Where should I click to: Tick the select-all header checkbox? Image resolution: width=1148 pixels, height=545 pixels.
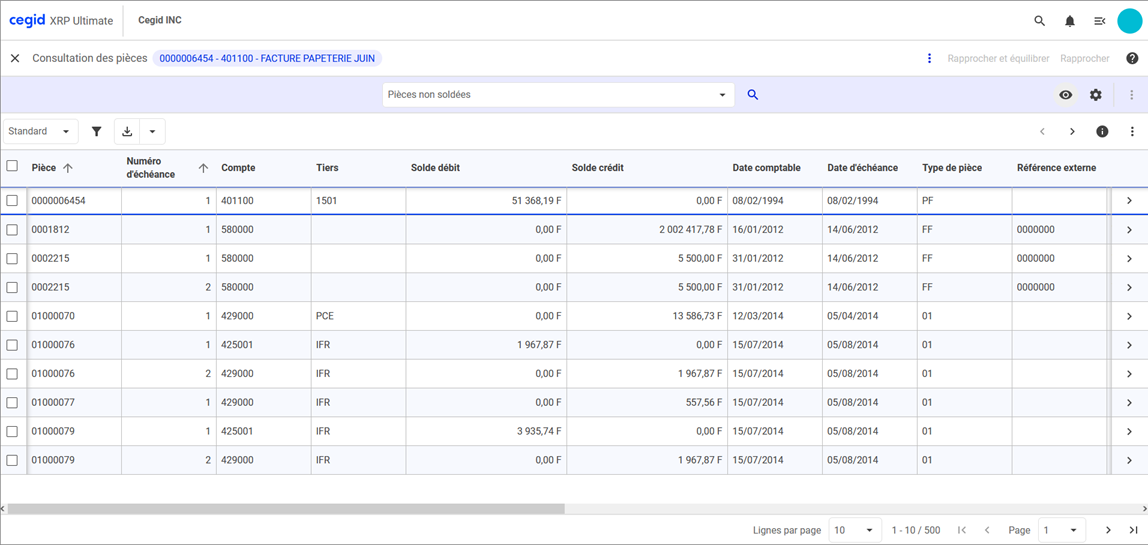[x=12, y=166]
